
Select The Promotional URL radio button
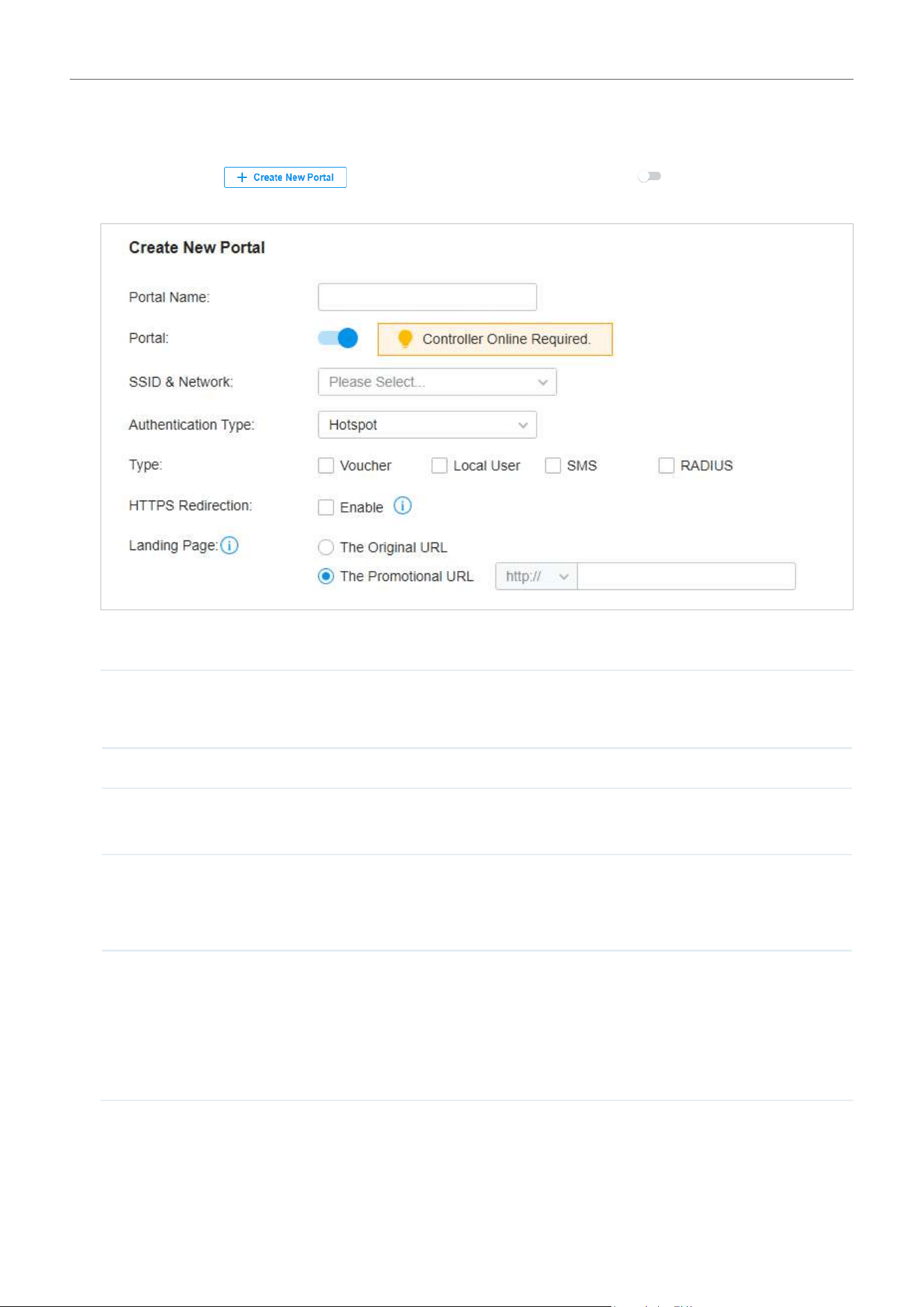[x=326, y=576]
